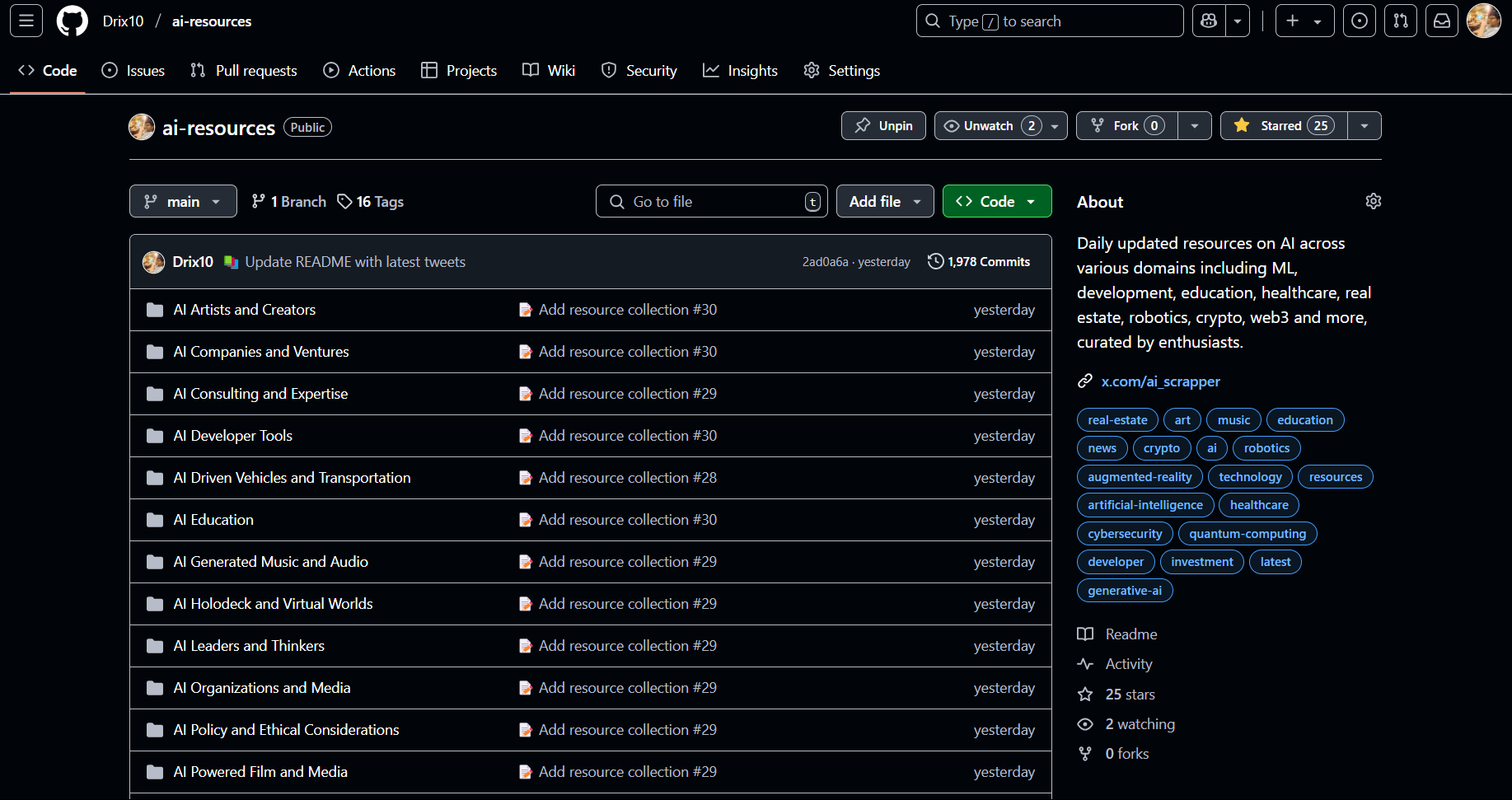The width and height of the screenshot is (1512, 800).
Task: Open the Wiki tab
Action: click(x=549, y=71)
